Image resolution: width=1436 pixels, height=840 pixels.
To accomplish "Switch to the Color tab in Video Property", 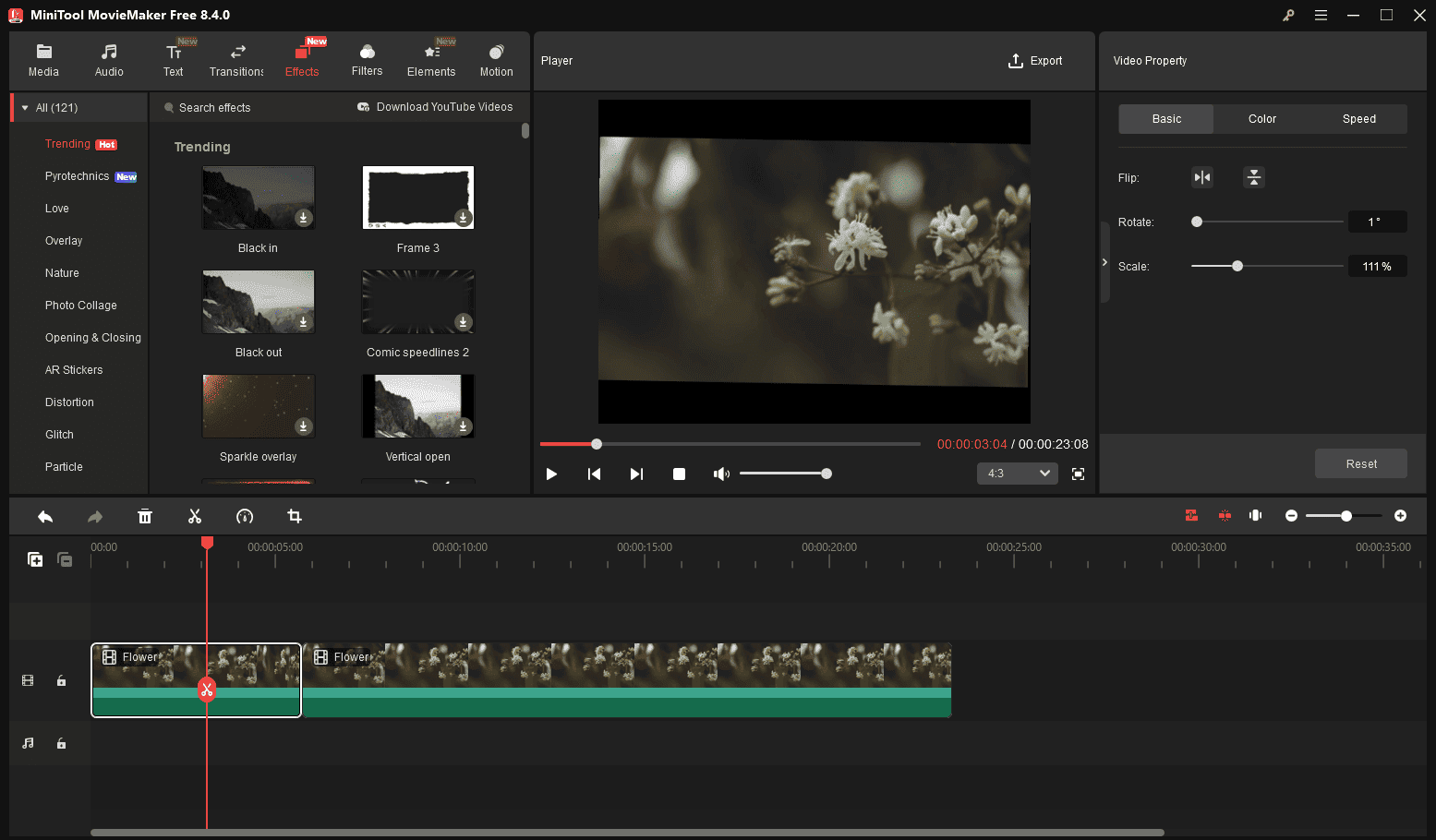I will pyautogui.click(x=1261, y=118).
